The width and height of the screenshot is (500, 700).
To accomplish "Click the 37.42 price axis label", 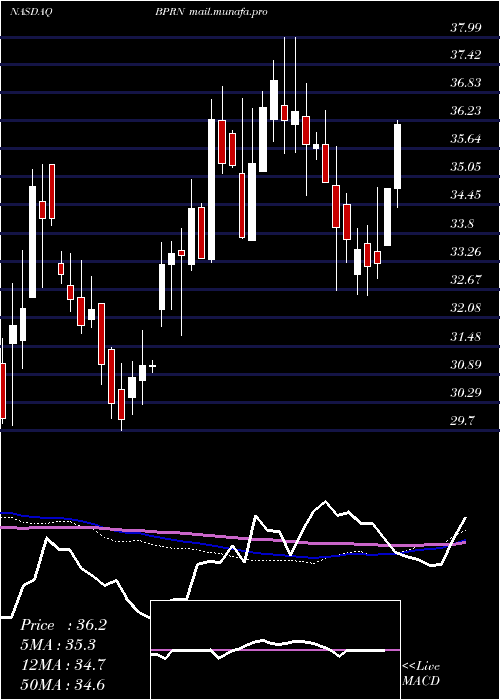I will [466, 55].
